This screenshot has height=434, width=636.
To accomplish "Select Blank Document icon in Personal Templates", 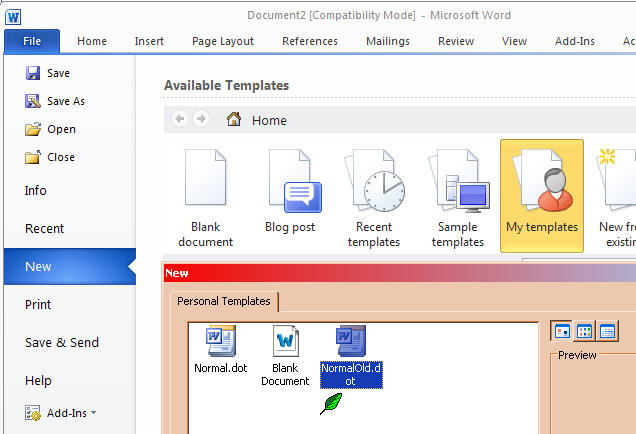I will click(x=285, y=341).
